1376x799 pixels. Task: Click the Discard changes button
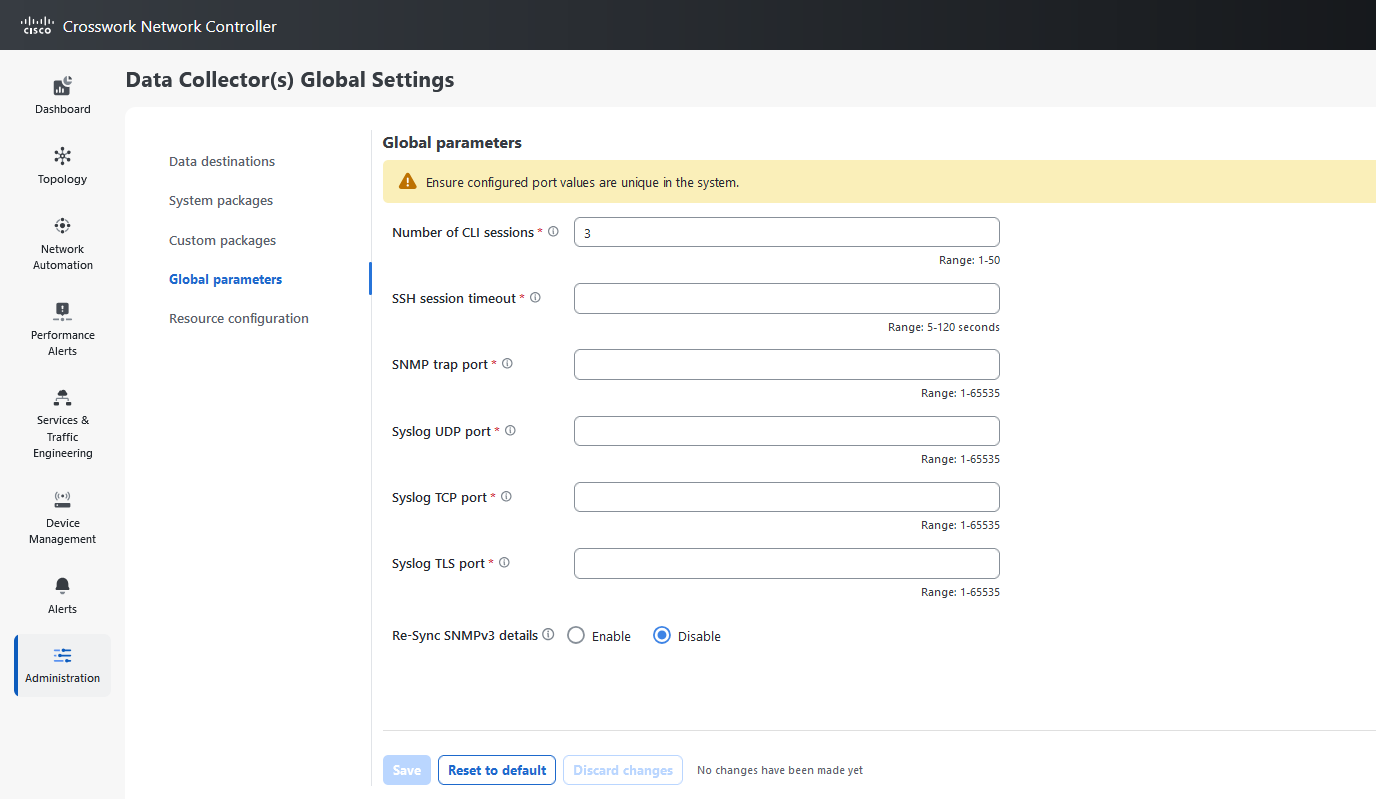623,770
